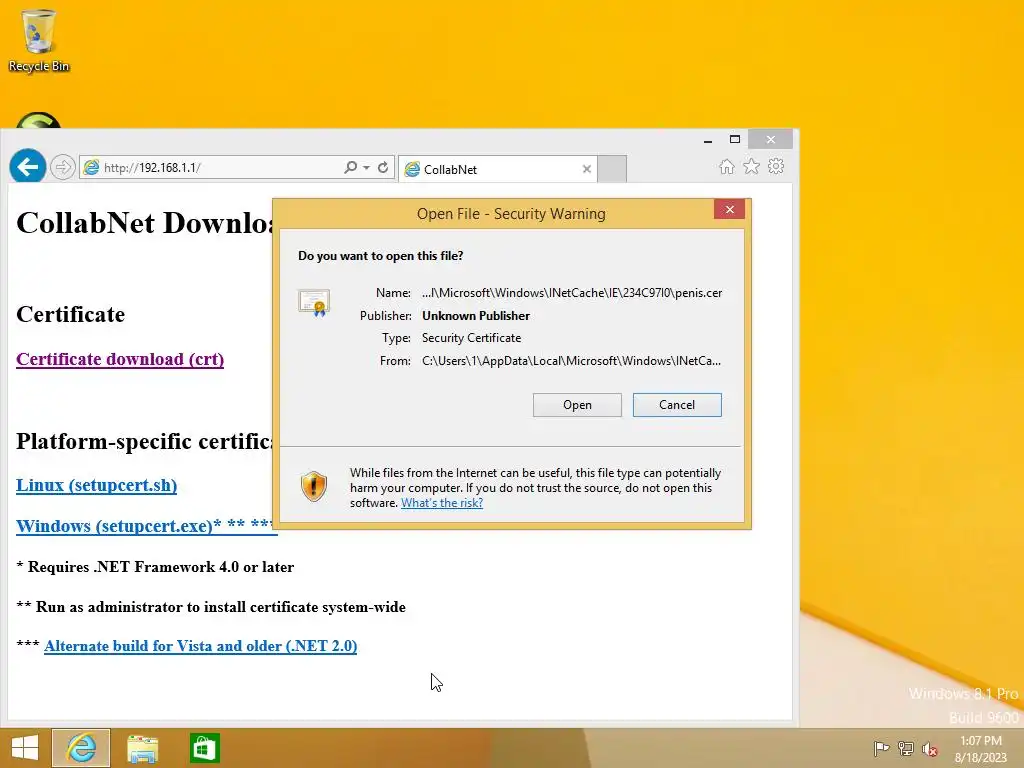The height and width of the screenshot is (768, 1024).
Task: Open the Linux (setupcert.sh) link
Action: point(97,485)
